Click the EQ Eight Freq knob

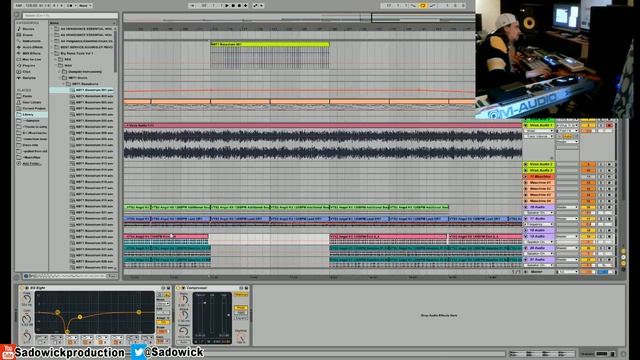[x=27, y=299]
